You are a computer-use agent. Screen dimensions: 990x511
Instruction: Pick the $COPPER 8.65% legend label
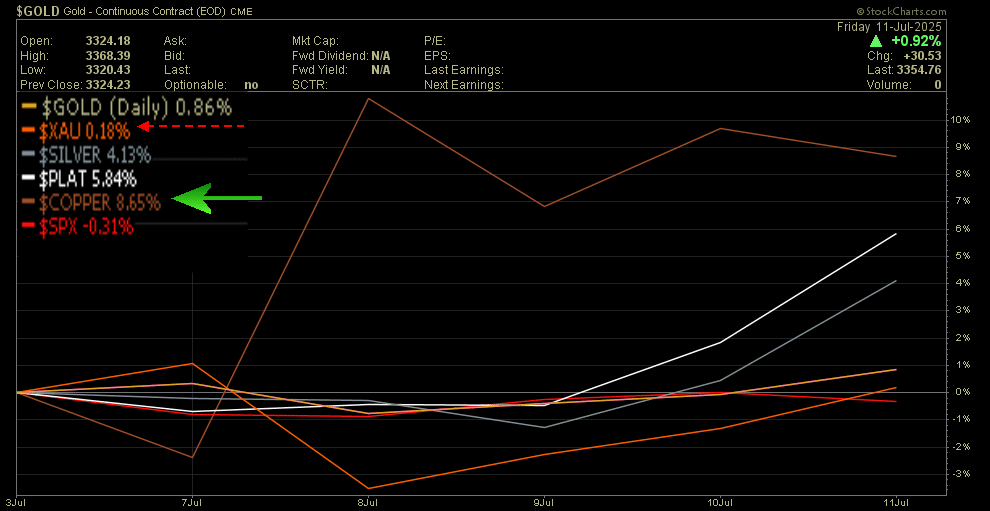100,203
